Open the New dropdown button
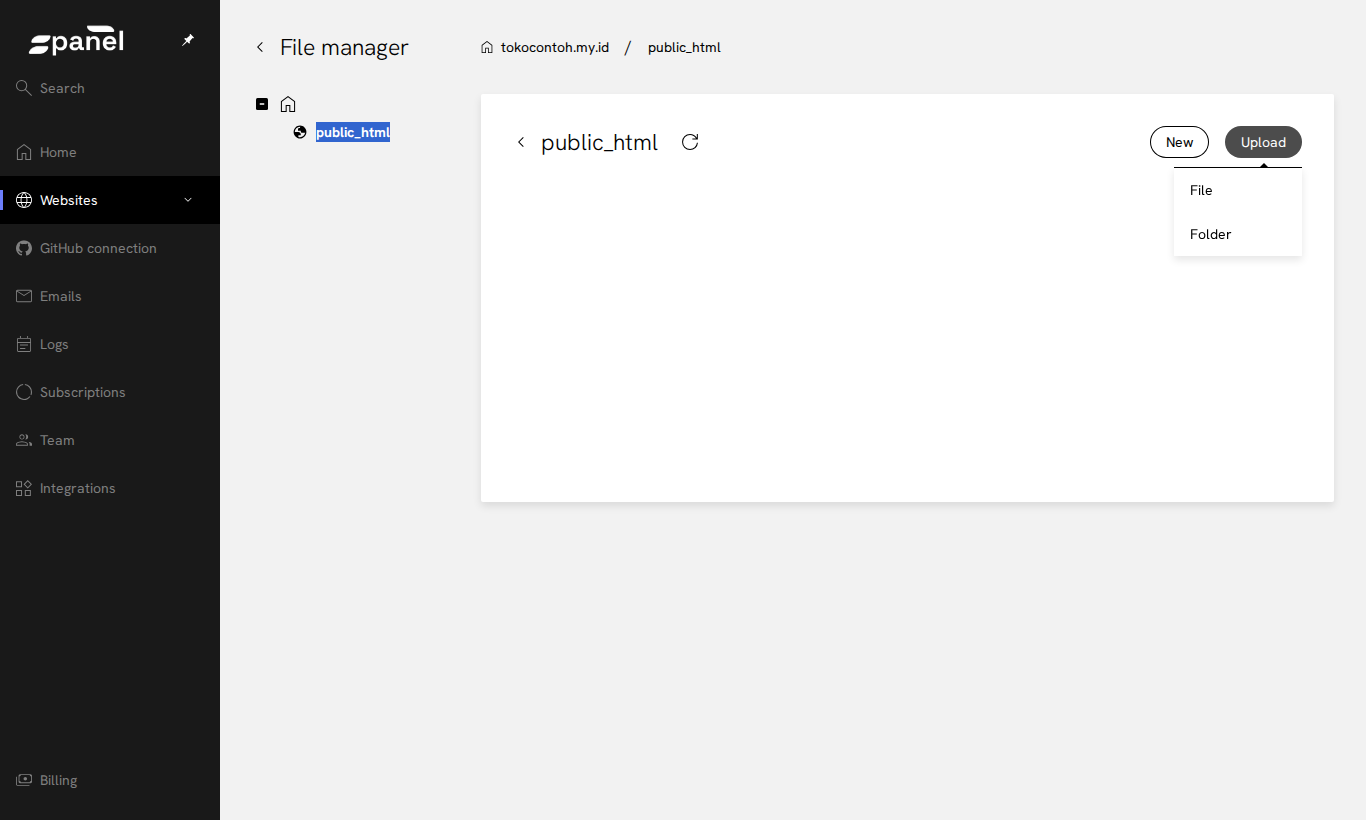This screenshot has width=1366, height=820. point(1179,142)
